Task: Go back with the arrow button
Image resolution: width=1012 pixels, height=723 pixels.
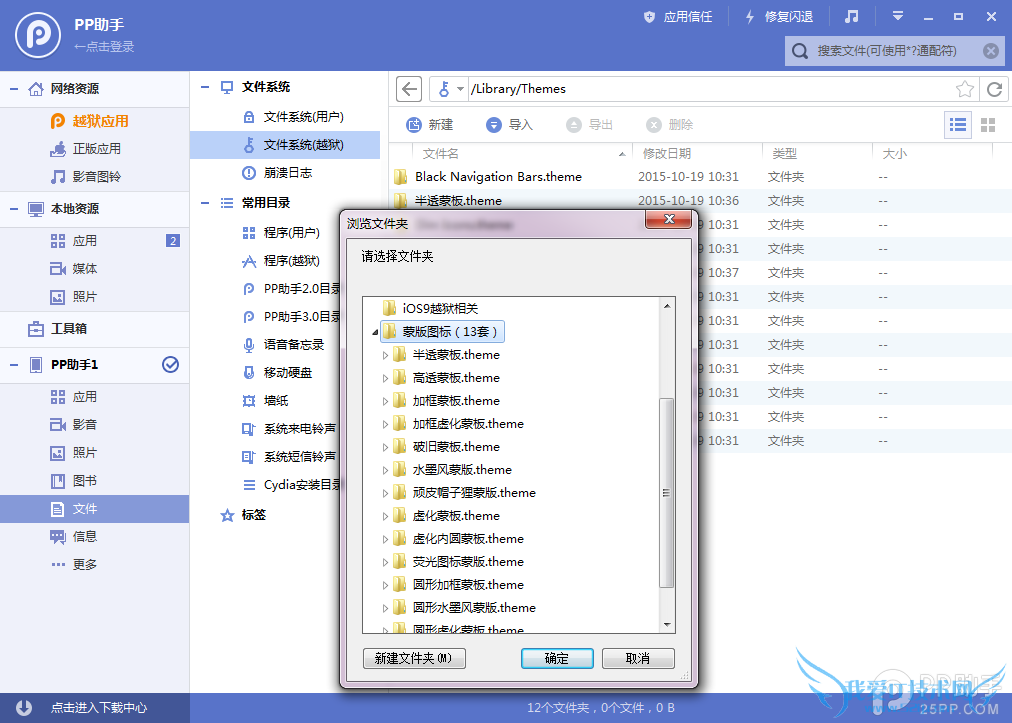Action: (x=409, y=89)
